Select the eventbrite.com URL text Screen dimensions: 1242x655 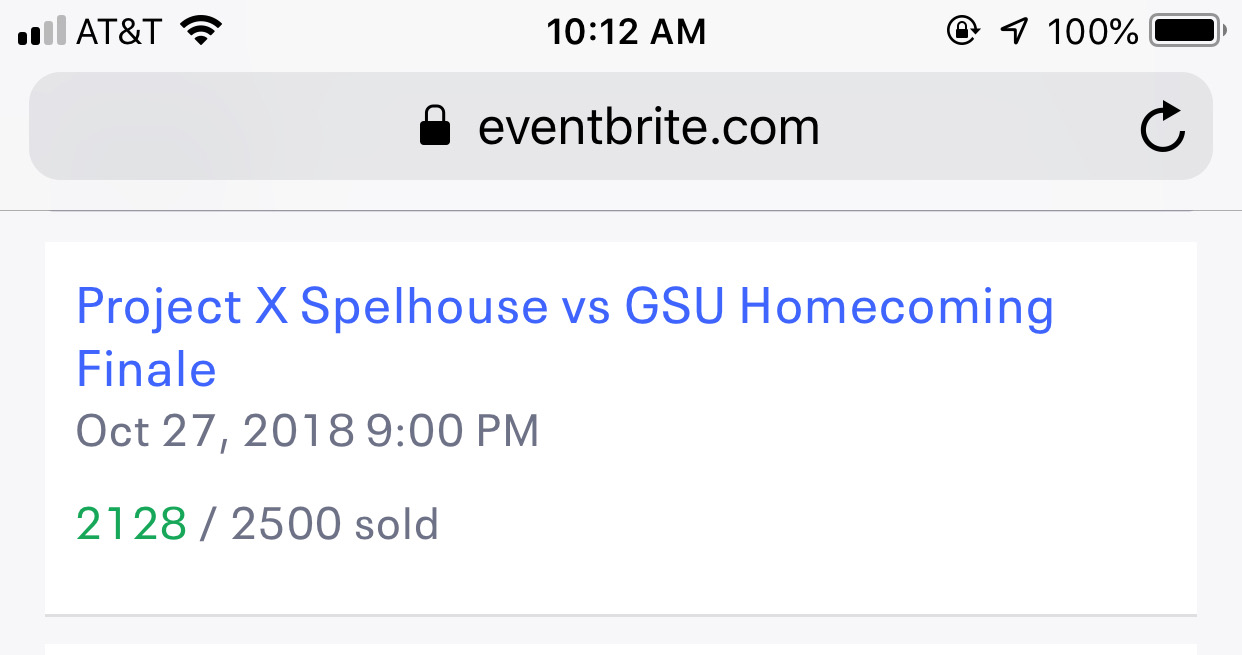649,127
